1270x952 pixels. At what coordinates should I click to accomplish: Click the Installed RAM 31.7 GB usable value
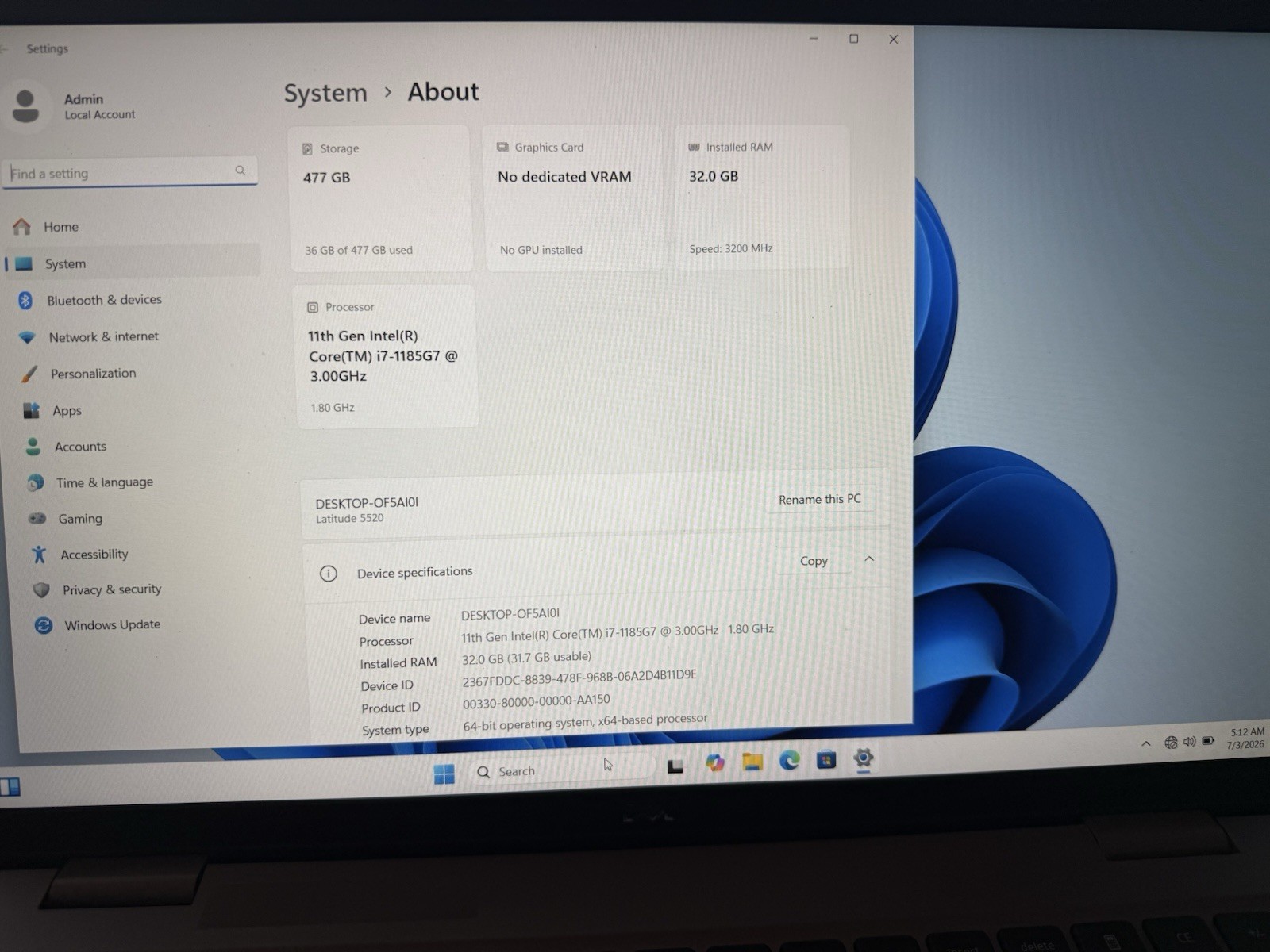[526, 658]
